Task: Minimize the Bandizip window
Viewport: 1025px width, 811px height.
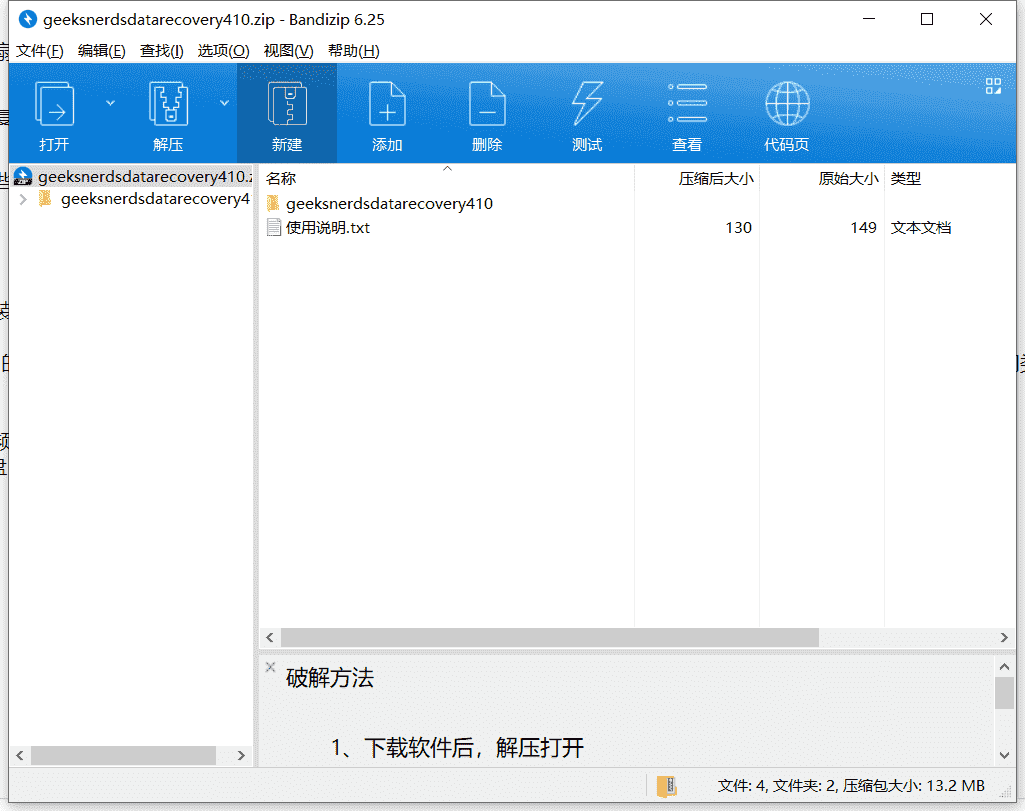Action: pos(869,19)
